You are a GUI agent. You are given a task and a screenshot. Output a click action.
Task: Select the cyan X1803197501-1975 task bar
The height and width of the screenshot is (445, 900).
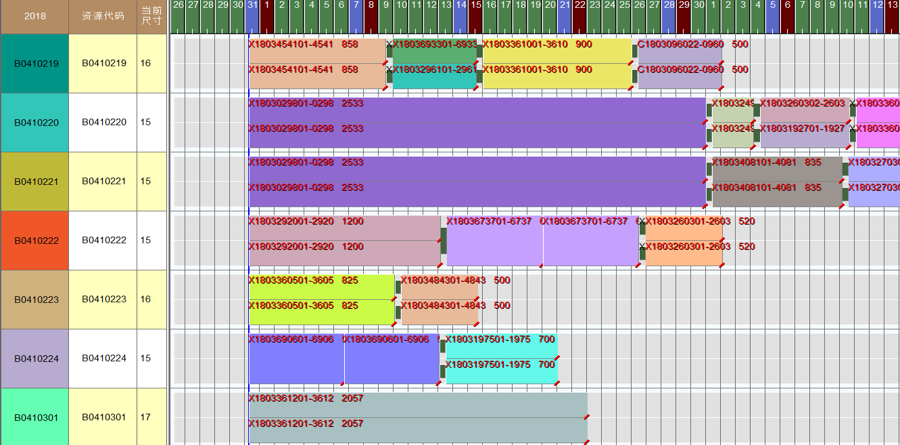click(x=501, y=358)
